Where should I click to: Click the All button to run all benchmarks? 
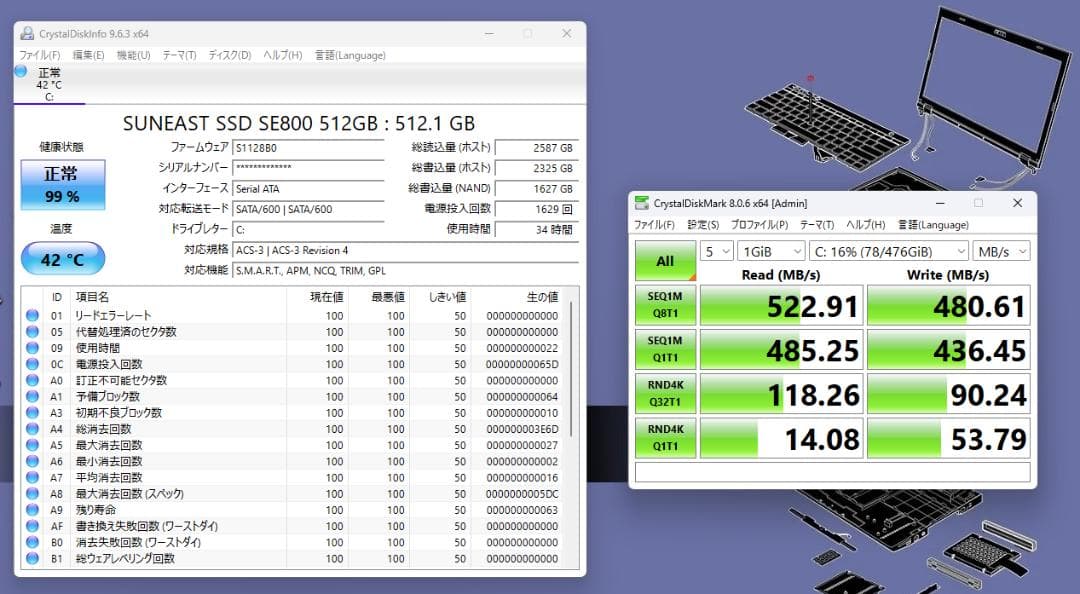tap(665, 260)
